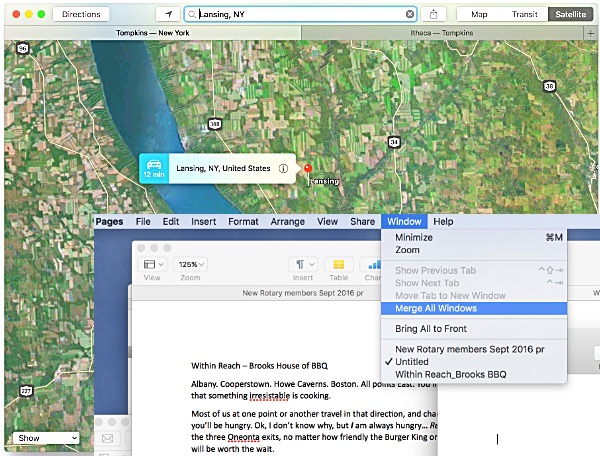The image size is (600, 456).
Task: Expand the 125% Zoom dropdown
Action: pyautogui.click(x=191, y=265)
